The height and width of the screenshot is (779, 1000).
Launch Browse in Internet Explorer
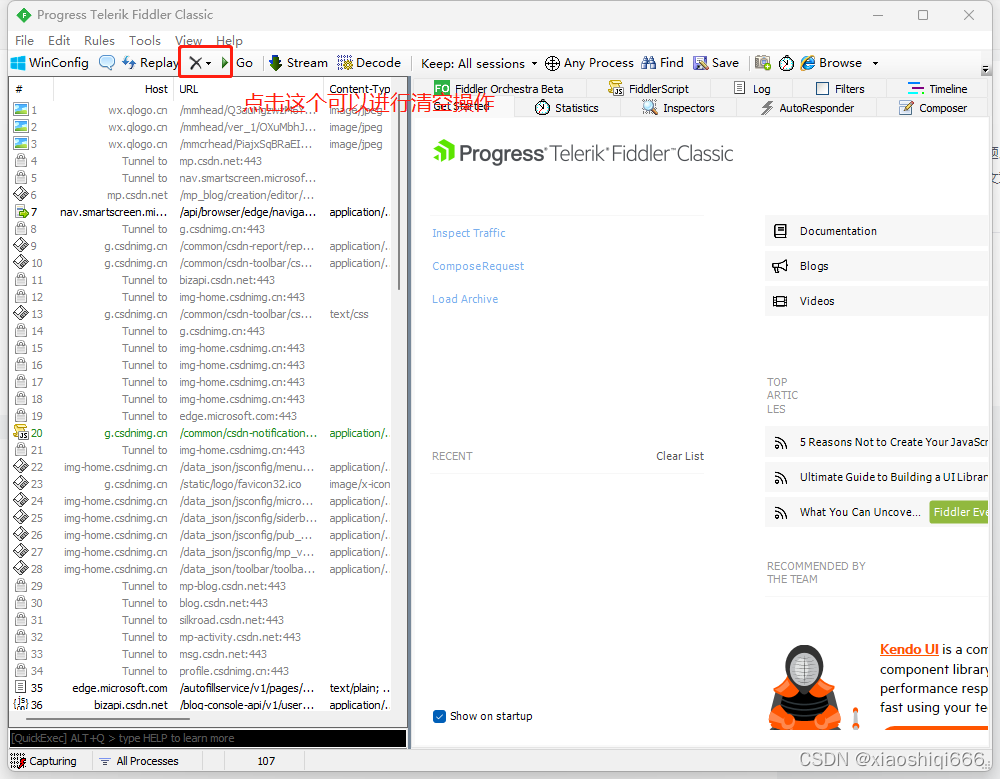tap(832, 63)
